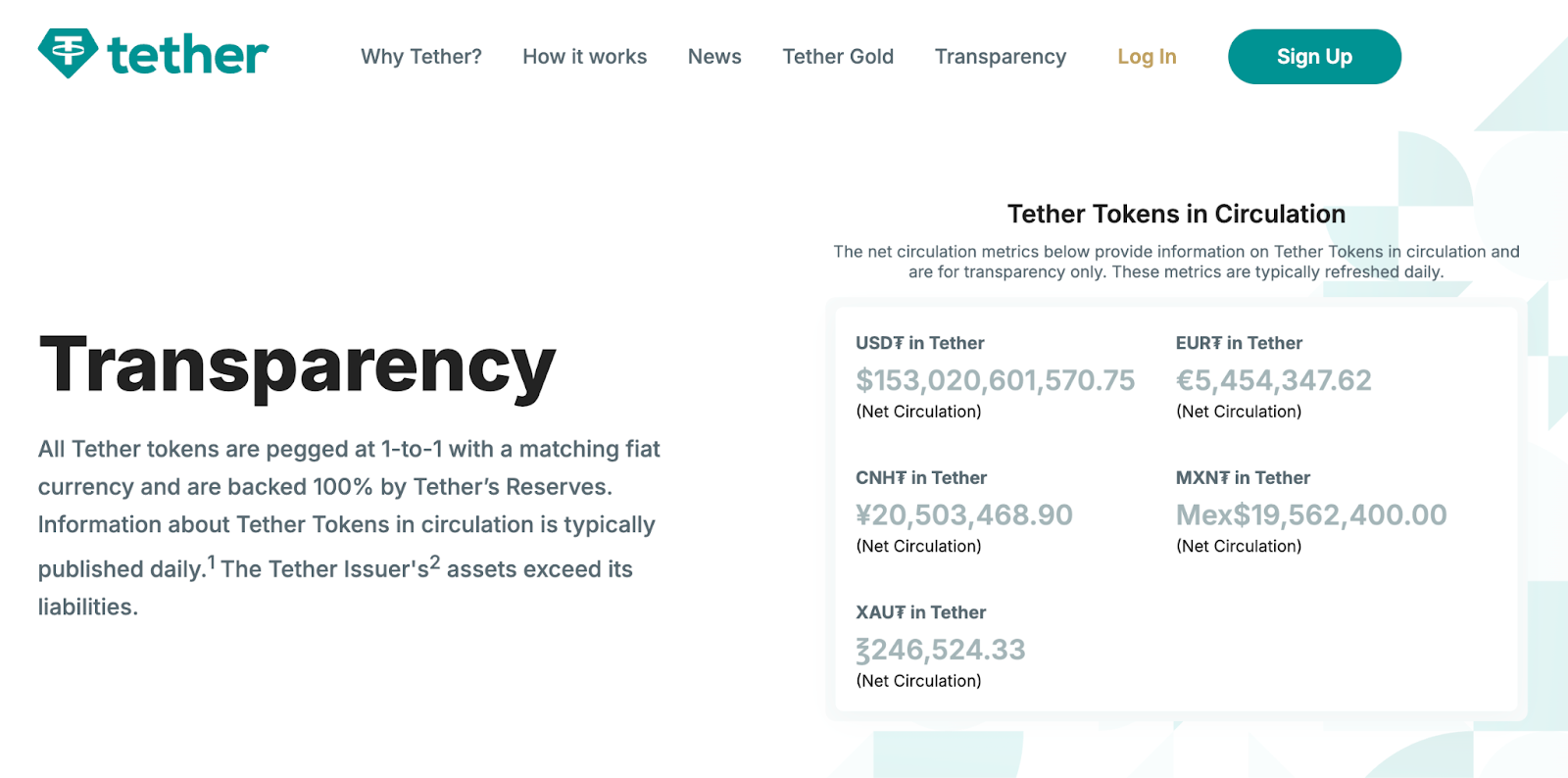Click the large Transparency page heading
This screenshot has width=1568, height=778.
(x=298, y=366)
